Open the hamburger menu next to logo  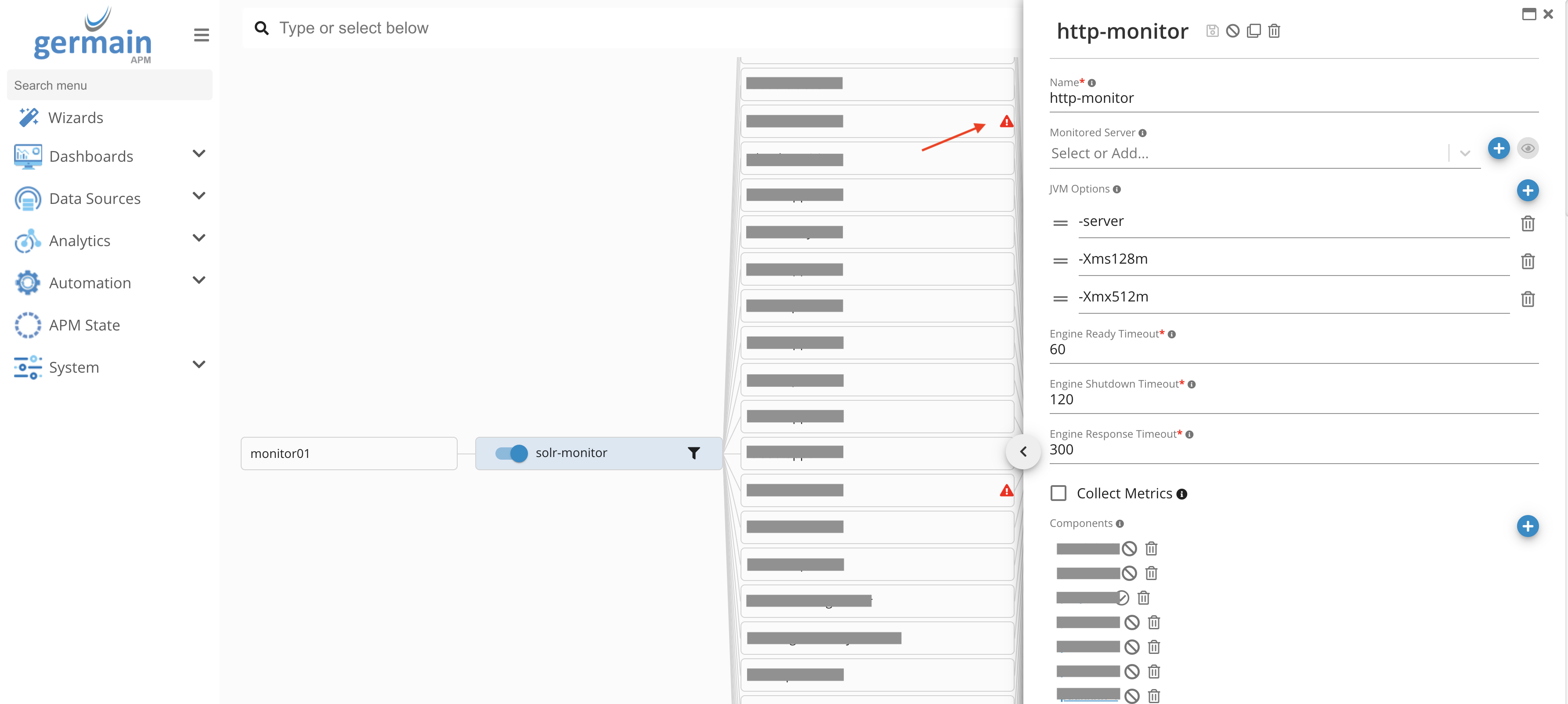[x=202, y=35]
